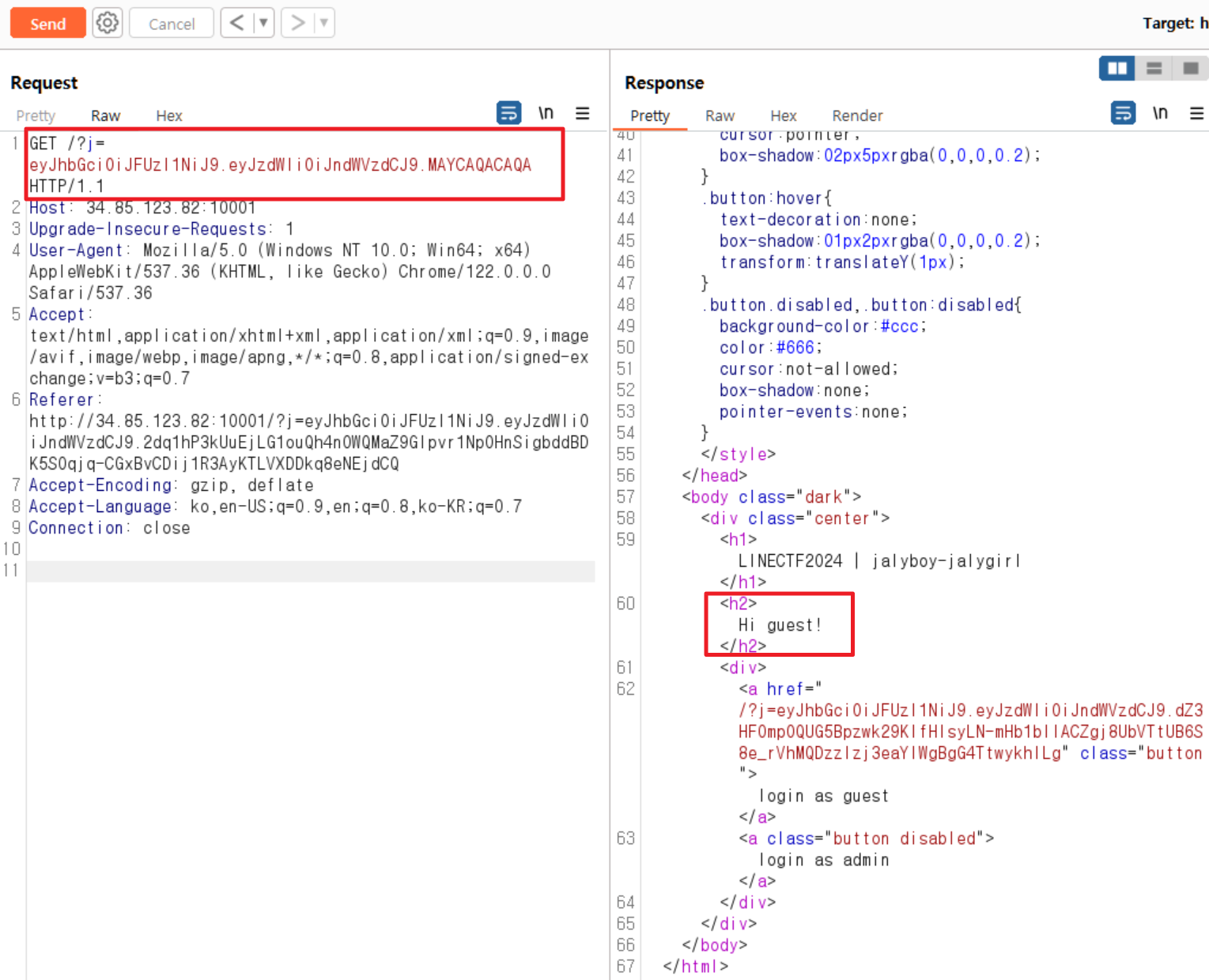Click the 'Request' panel title
Image resolution: width=1209 pixels, height=980 pixels.
pos(44,83)
